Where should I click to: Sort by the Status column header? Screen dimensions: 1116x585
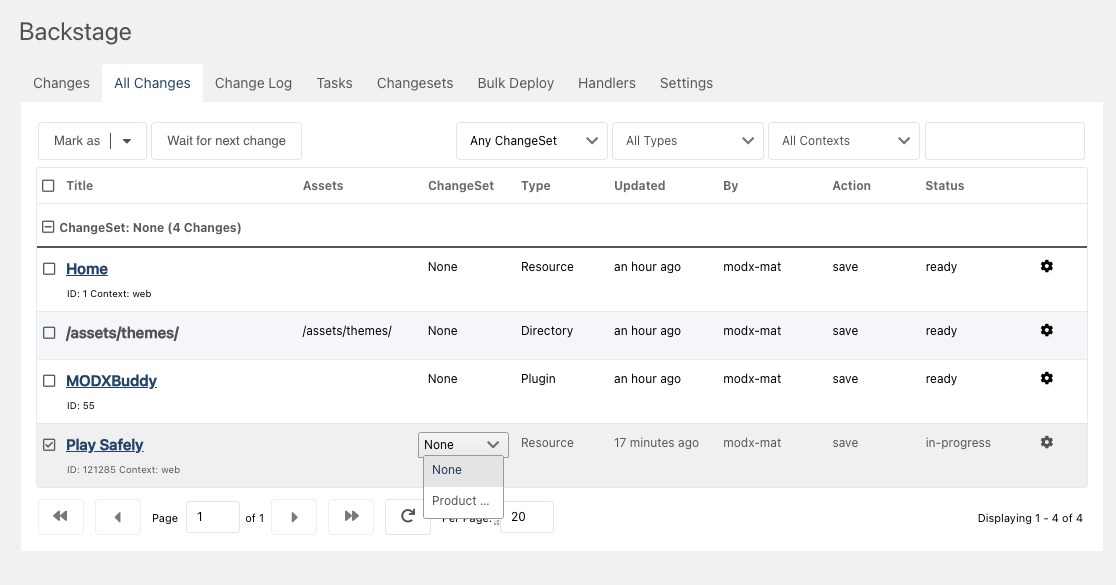[x=944, y=186]
